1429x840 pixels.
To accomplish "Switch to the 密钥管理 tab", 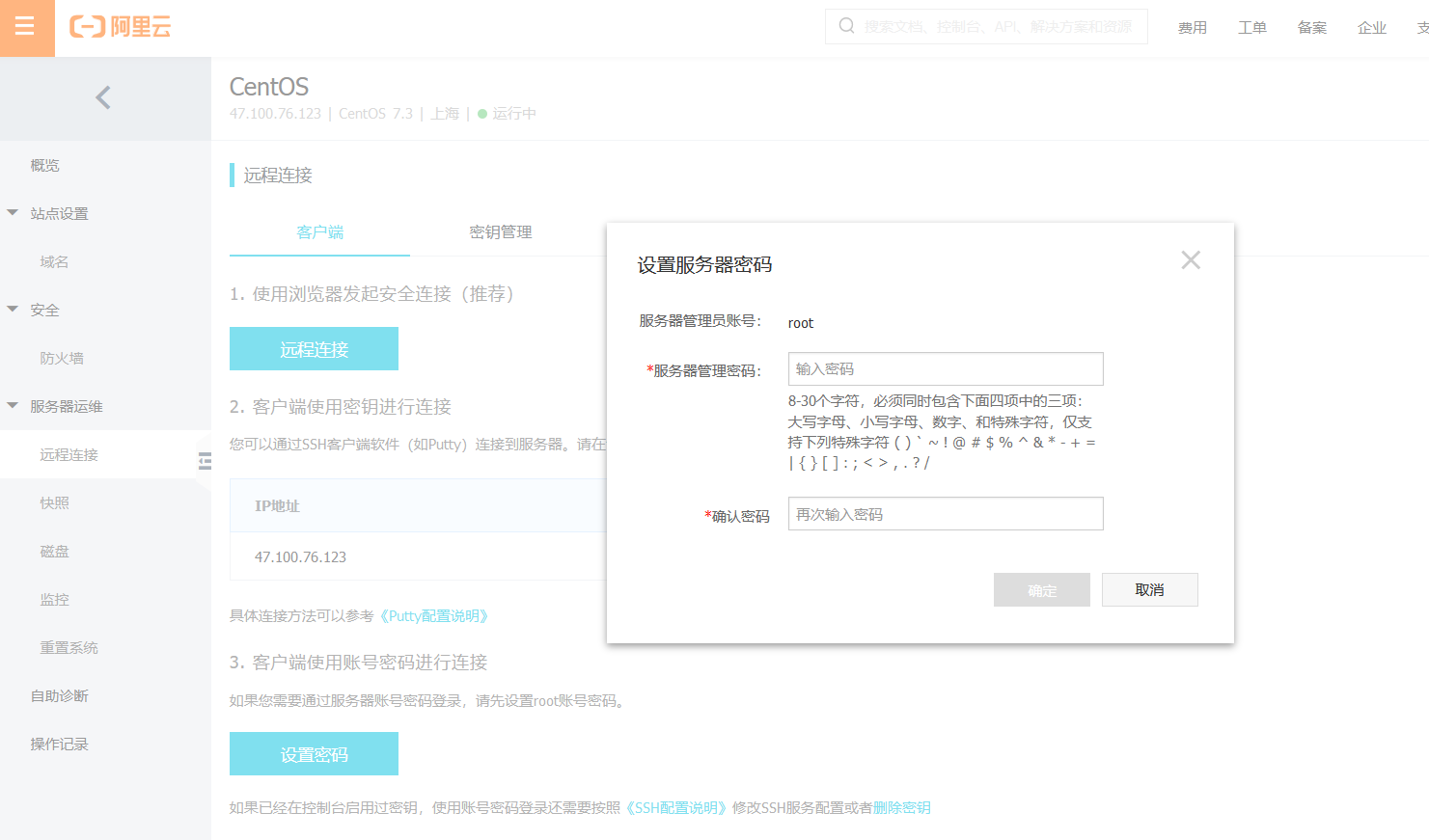I will 500,231.
